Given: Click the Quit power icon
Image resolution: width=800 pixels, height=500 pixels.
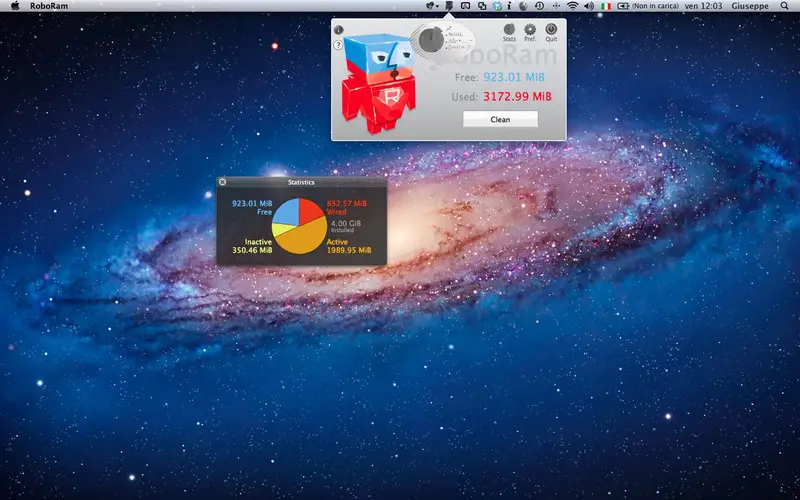Looking at the screenshot, I should pyautogui.click(x=551, y=30).
